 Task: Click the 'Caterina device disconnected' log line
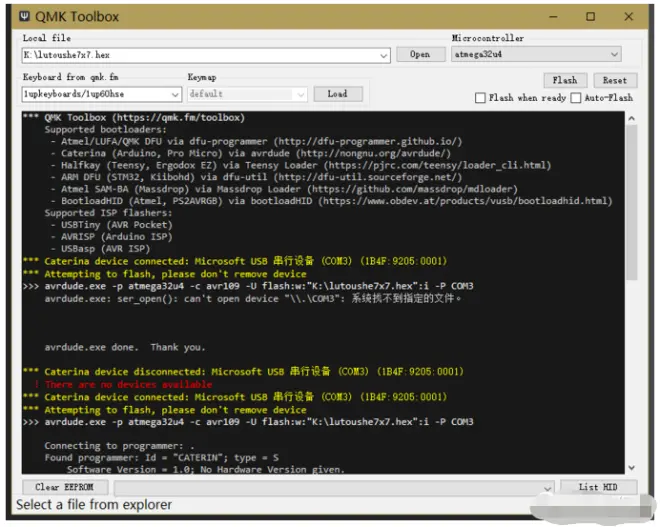[244, 372]
